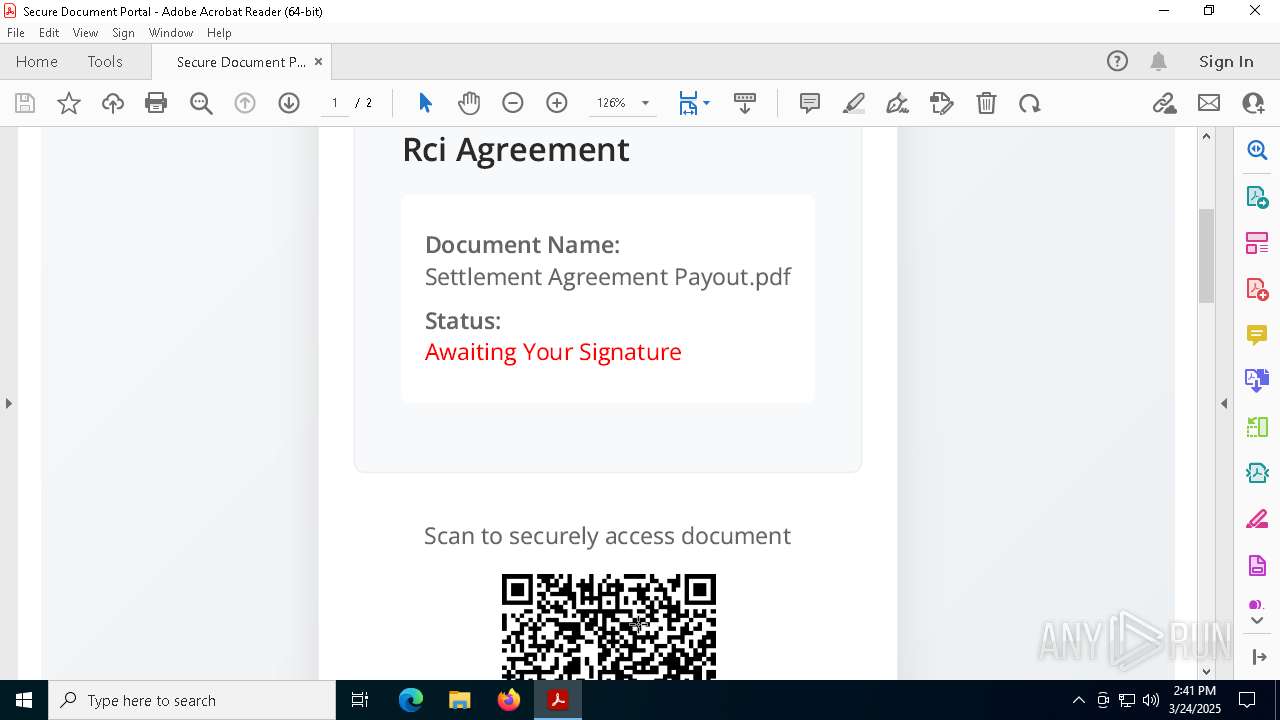Expand the tools pane arrow button
Image resolution: width=1280 pixels, height=720 pixels.
[x=1258, y=657]
